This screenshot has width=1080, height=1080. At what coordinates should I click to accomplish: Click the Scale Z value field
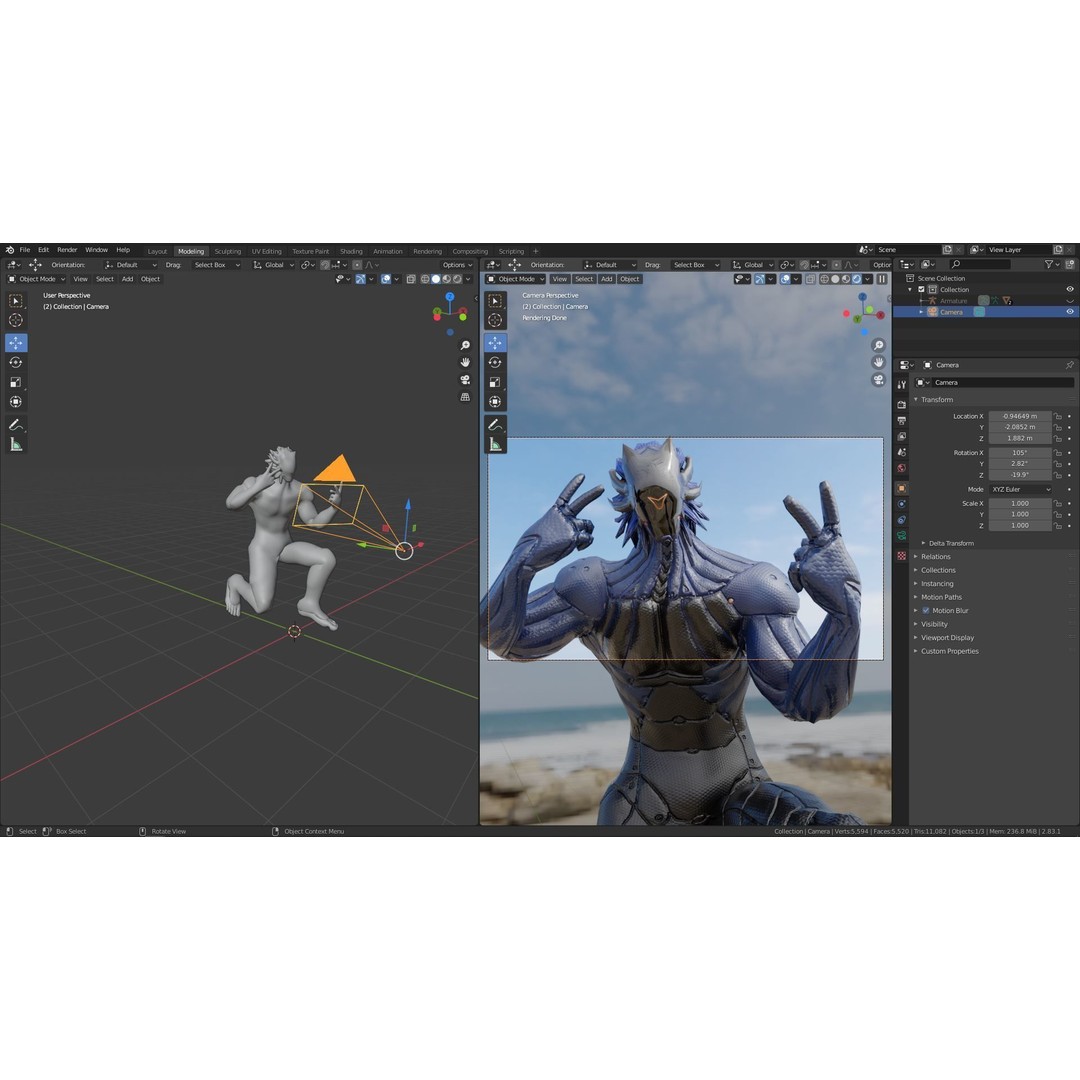click(x=1020, y=526)
